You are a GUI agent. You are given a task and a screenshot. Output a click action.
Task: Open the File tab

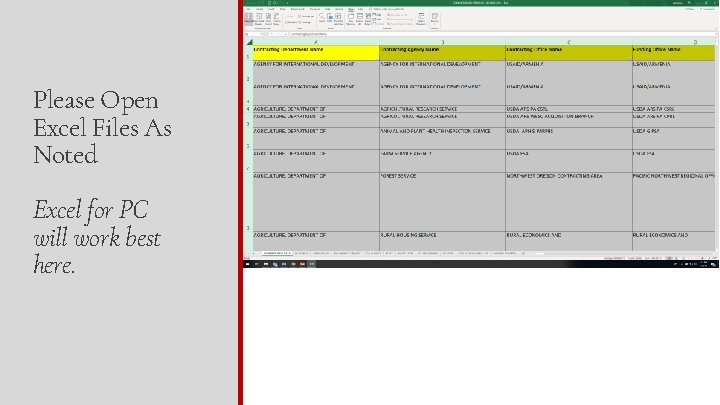coord(248,9)
